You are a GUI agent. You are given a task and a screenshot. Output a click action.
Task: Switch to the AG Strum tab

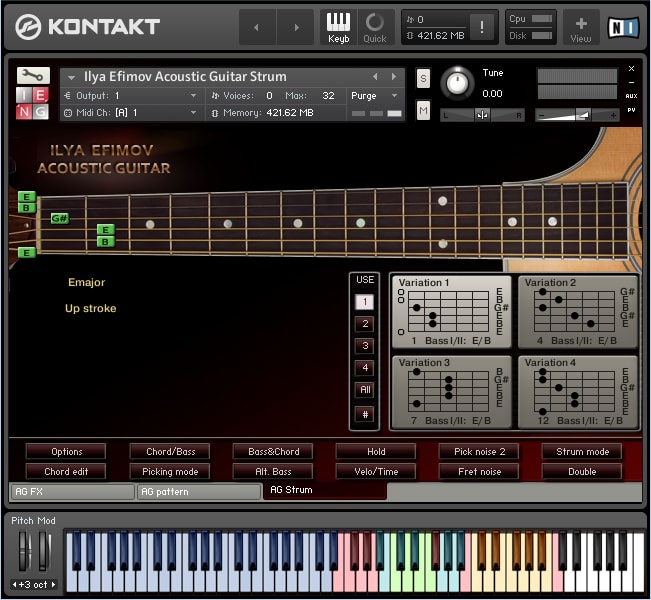[x=325, y=490]
